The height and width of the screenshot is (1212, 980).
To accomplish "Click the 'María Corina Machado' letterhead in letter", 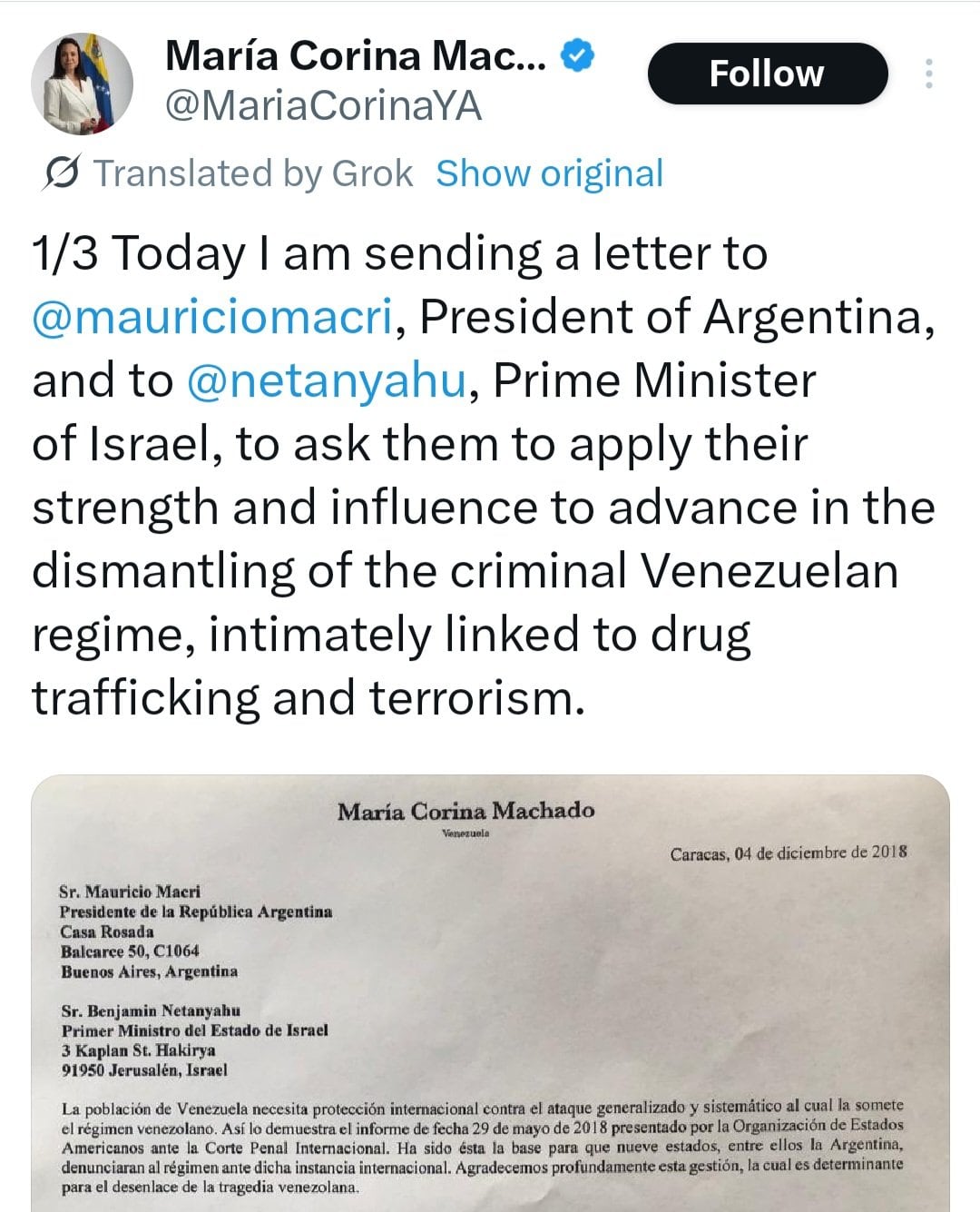I will pyautogui.click(x=466, y=811).
